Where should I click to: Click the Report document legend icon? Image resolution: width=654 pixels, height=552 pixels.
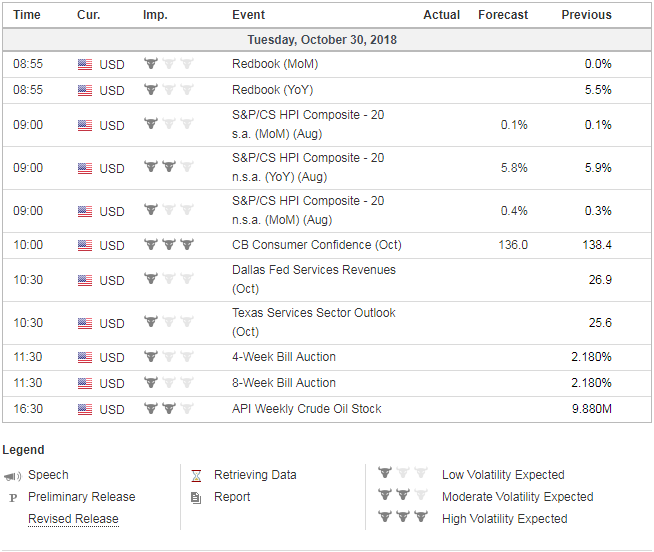[196, 497]
